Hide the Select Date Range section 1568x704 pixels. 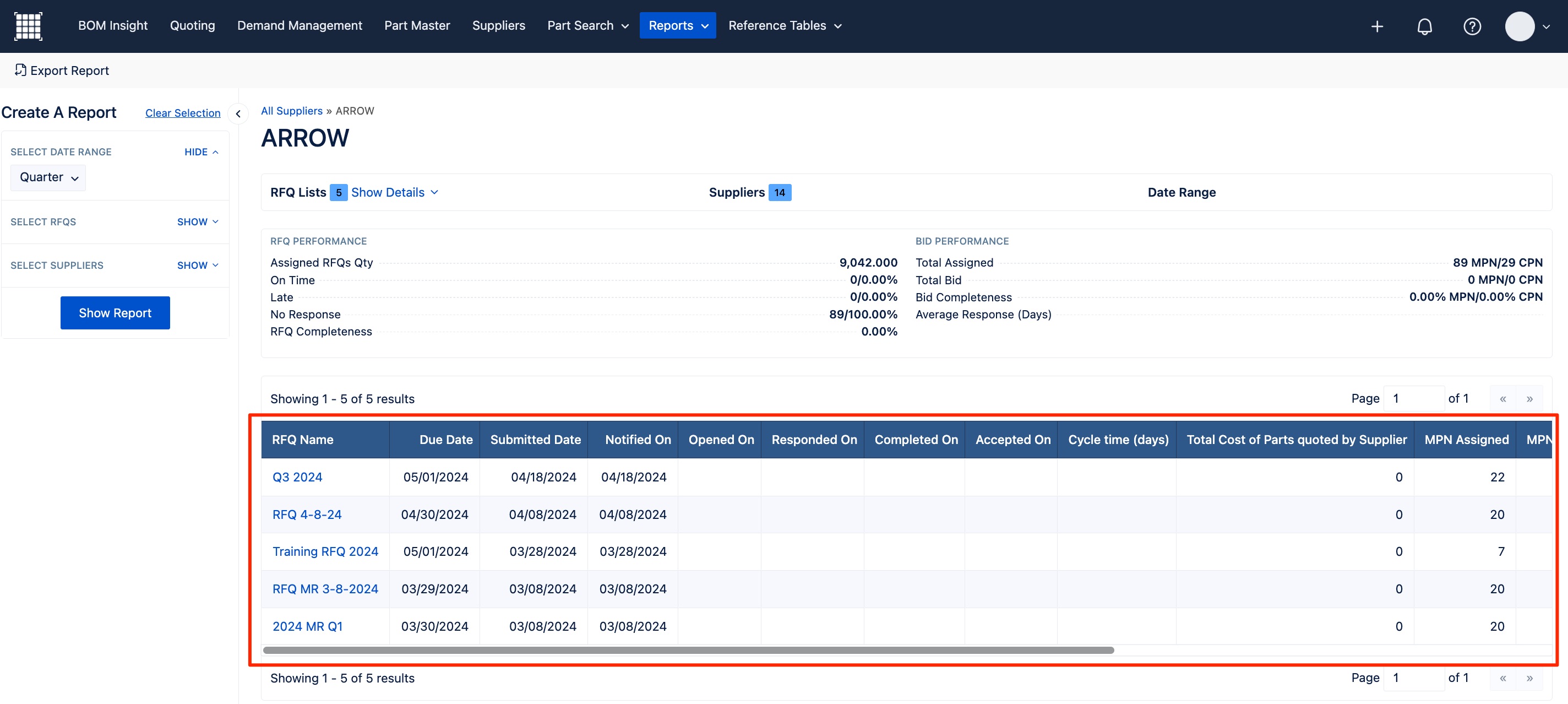tap(201, 151)
